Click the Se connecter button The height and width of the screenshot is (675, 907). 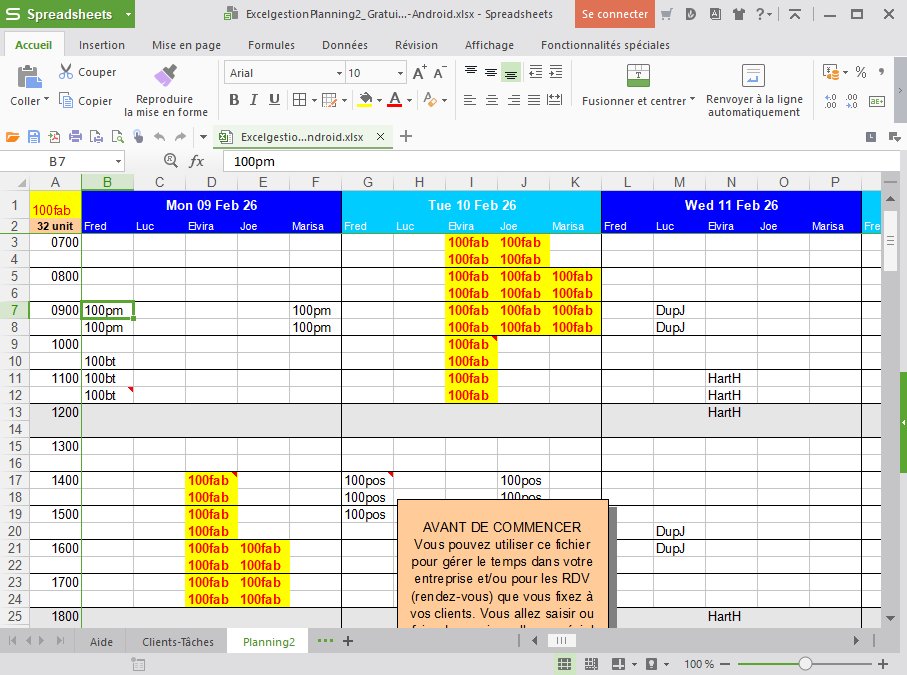615,14
